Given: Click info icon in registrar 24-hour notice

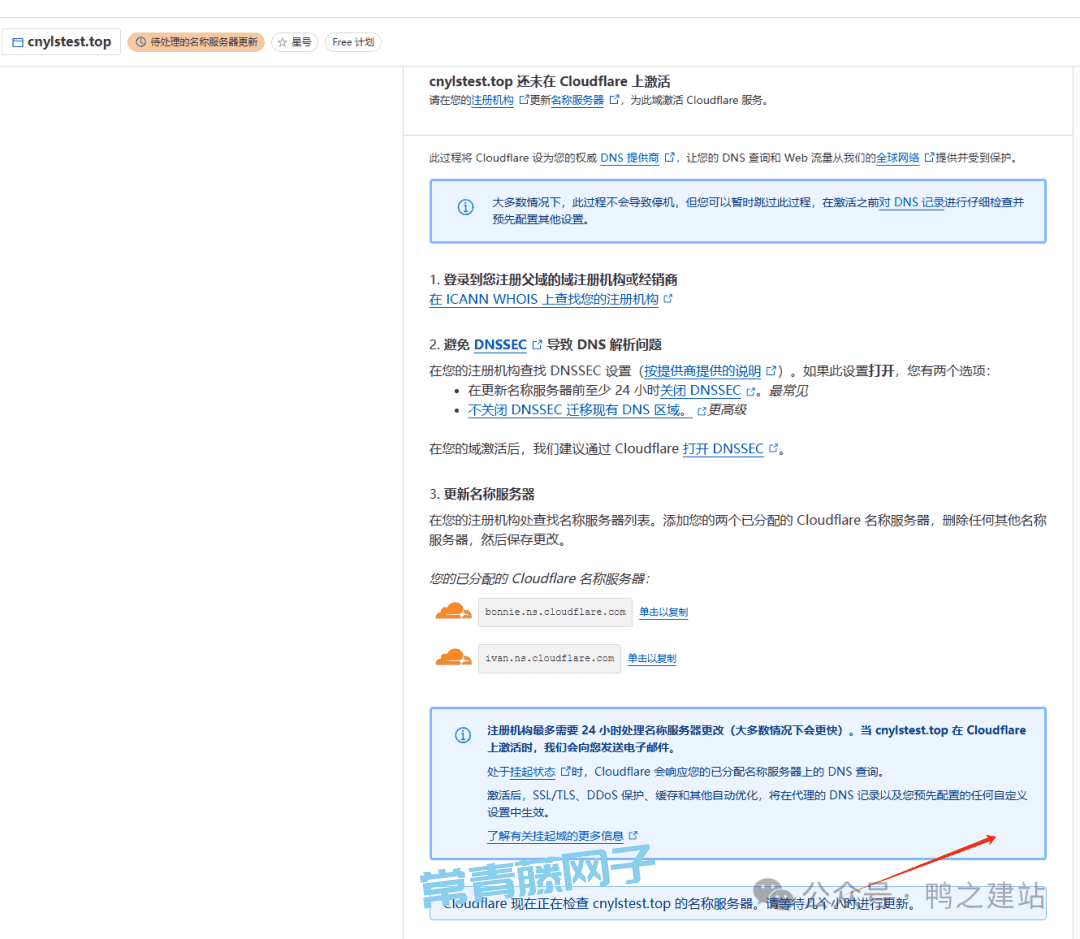Looking at the screenshot, I should coord(463,735).
